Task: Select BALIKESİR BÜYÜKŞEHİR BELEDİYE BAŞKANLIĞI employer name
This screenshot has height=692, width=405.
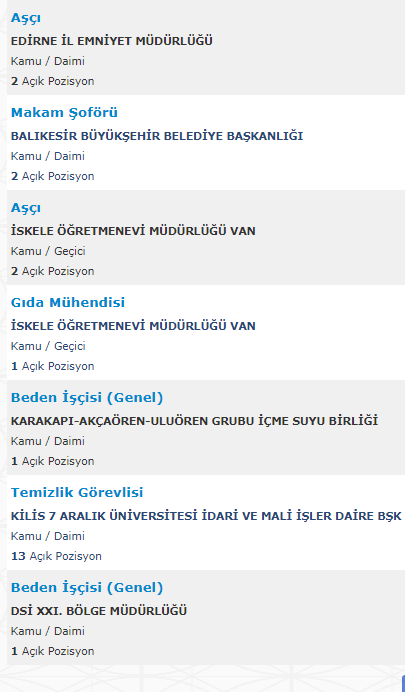Action: click(157, 136)
